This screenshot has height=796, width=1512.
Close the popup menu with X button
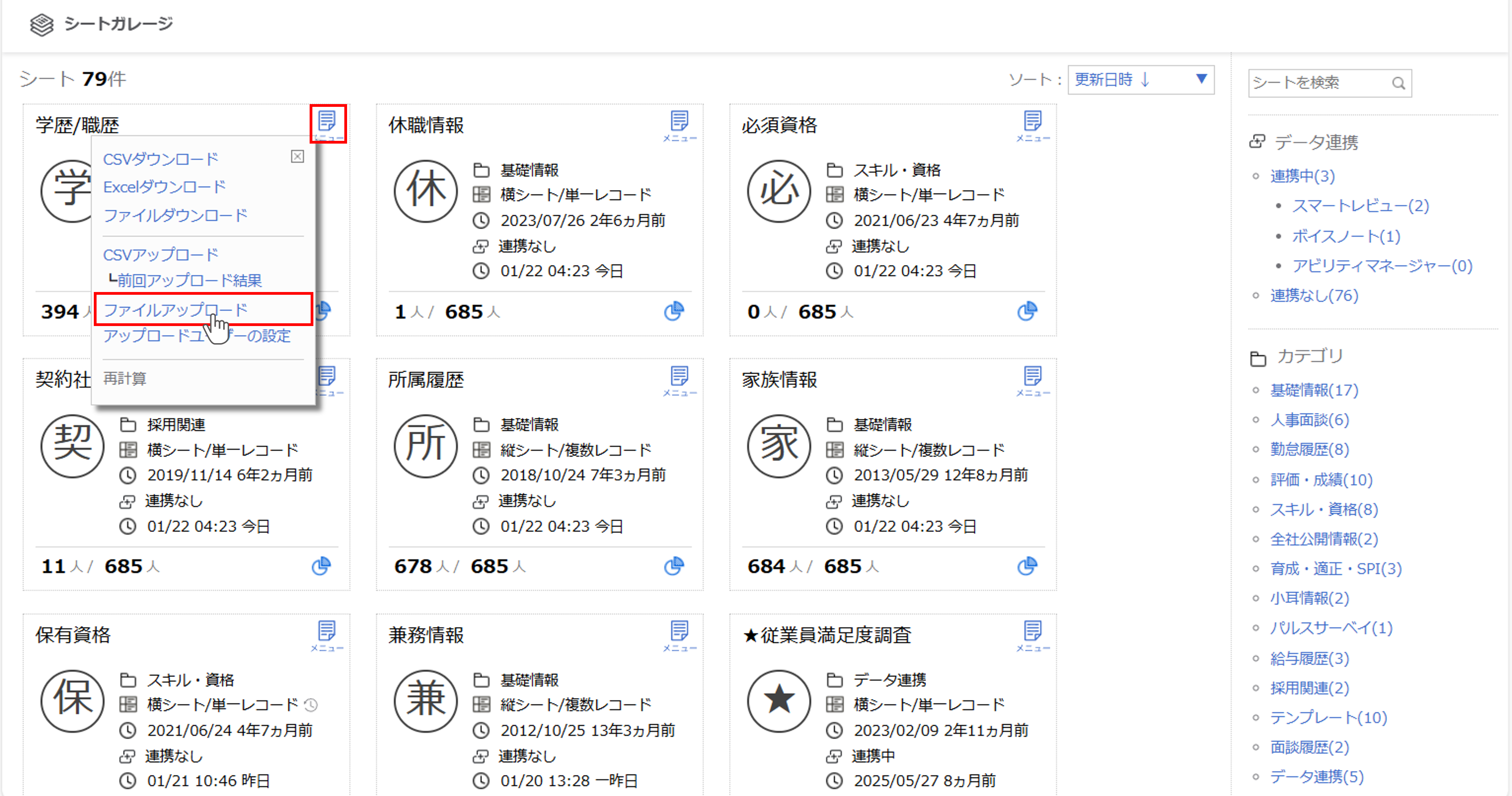(x=298, y=156)
